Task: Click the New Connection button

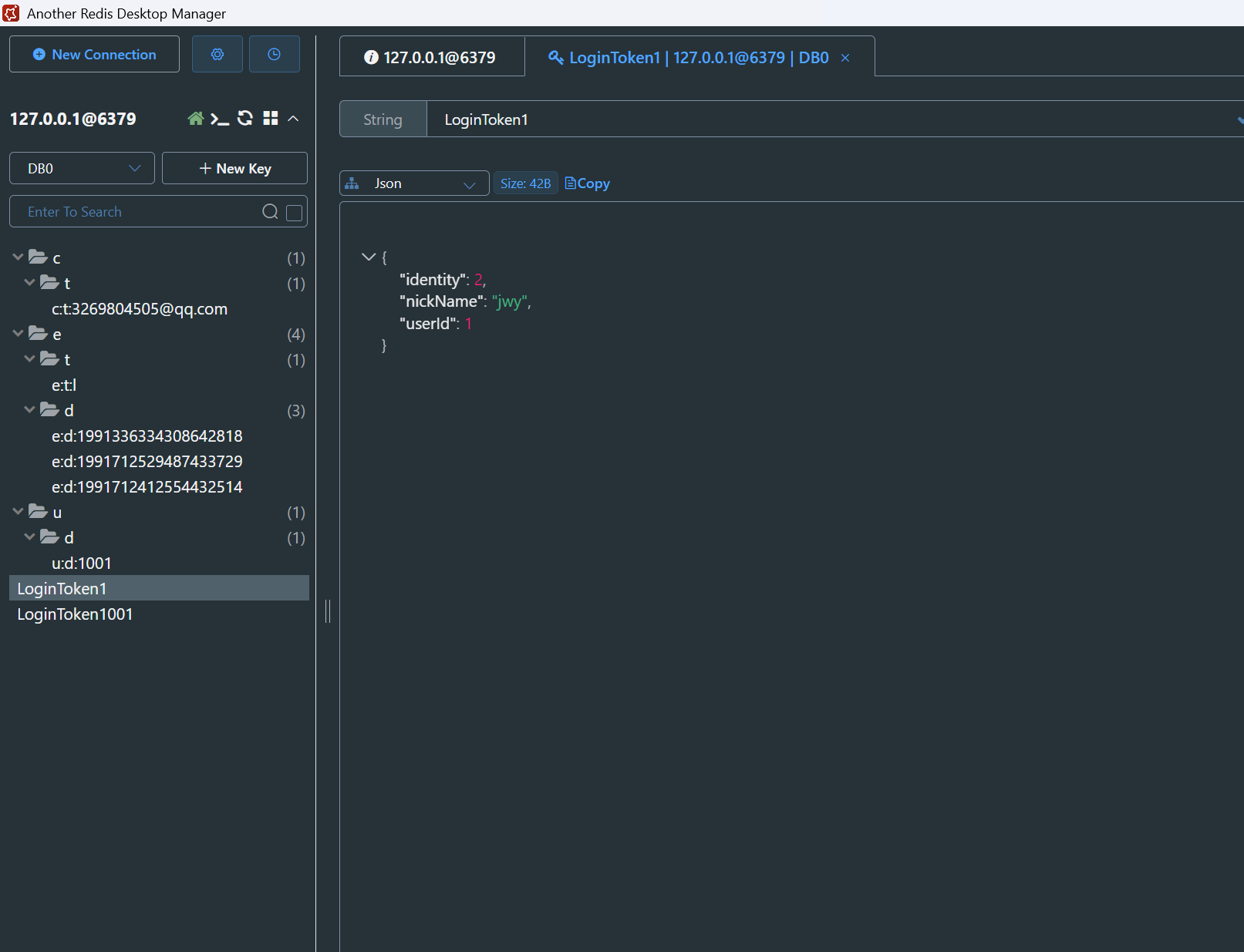Action: coord(94,54)
